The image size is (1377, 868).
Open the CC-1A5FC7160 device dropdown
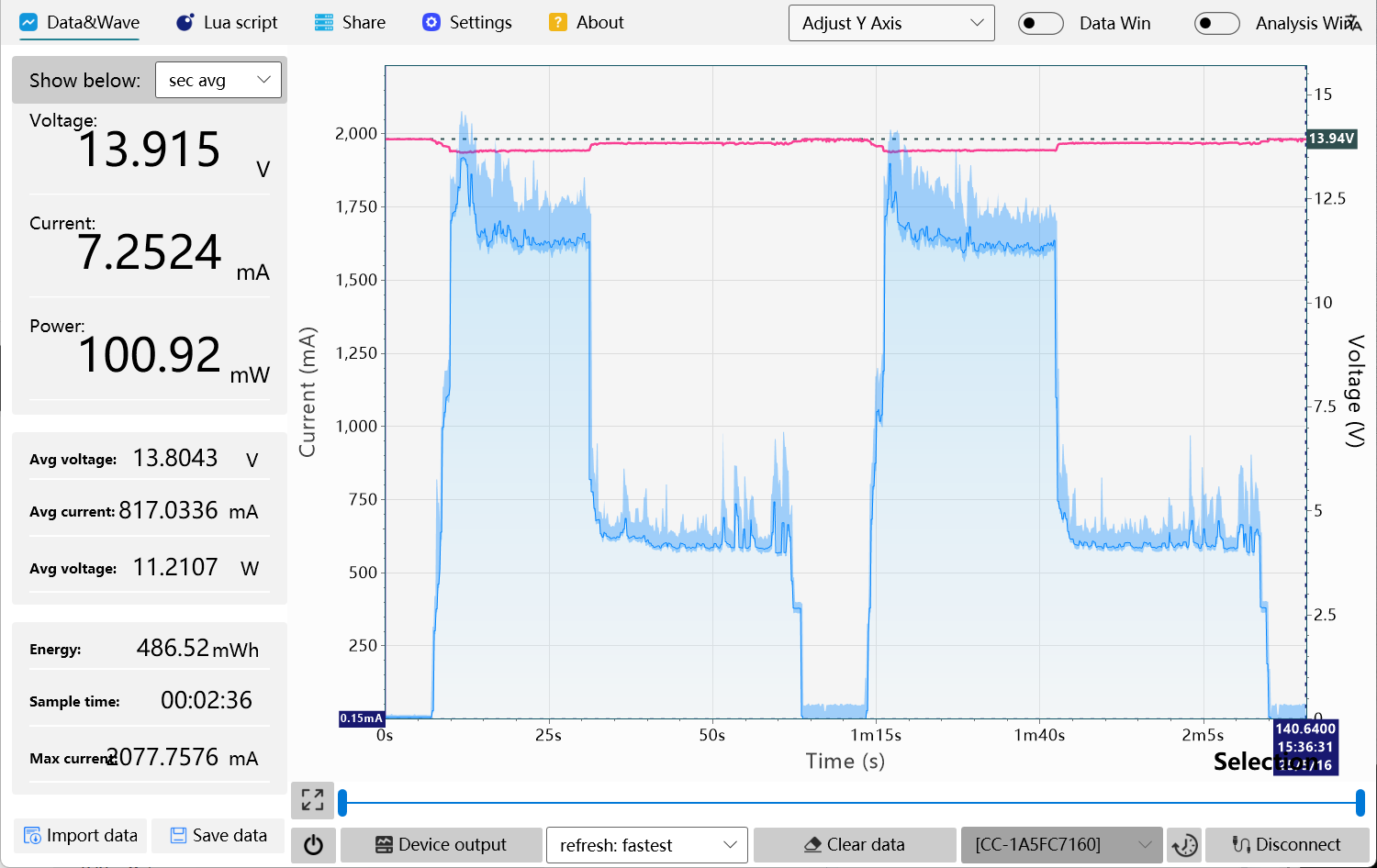[x=1061, y=845]
